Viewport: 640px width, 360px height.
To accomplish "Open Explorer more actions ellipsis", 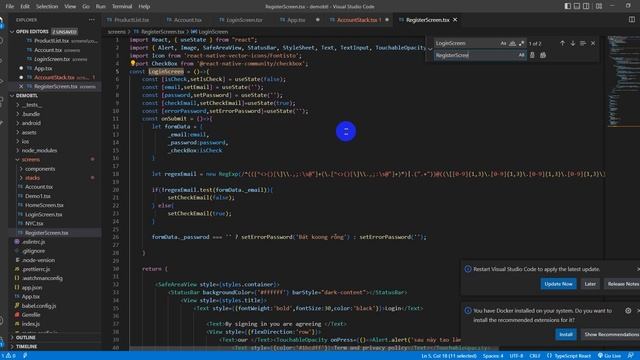I will pyautogui.click(x=91, y=20).
